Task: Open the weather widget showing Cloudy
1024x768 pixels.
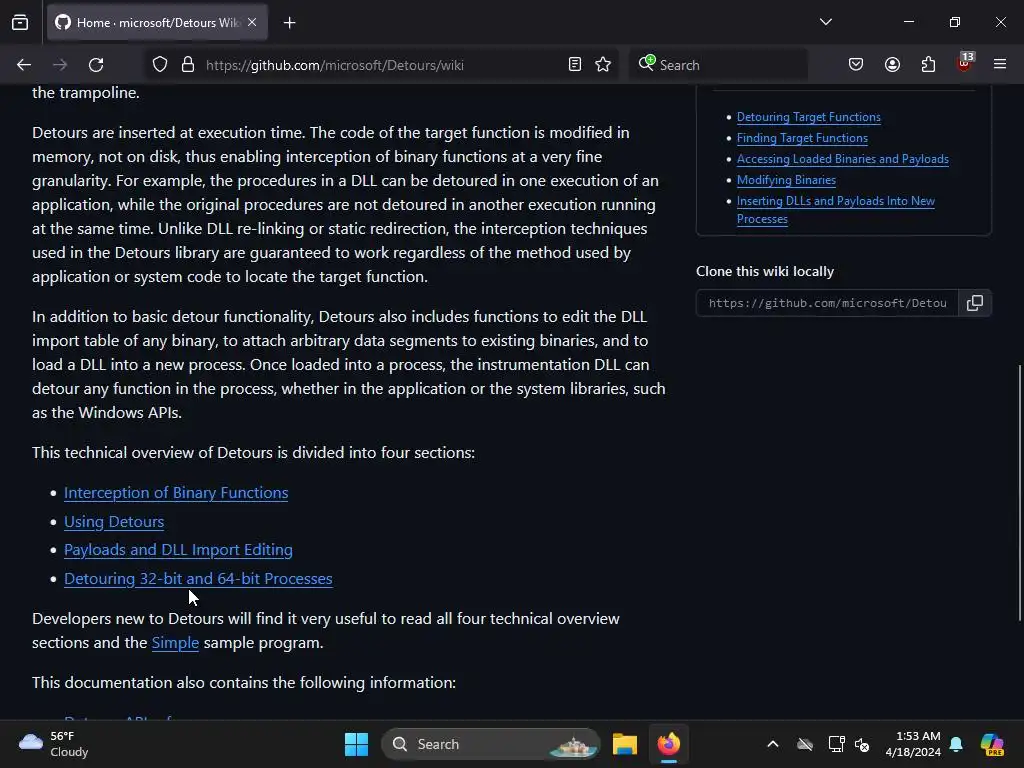Action: [54, 744]
